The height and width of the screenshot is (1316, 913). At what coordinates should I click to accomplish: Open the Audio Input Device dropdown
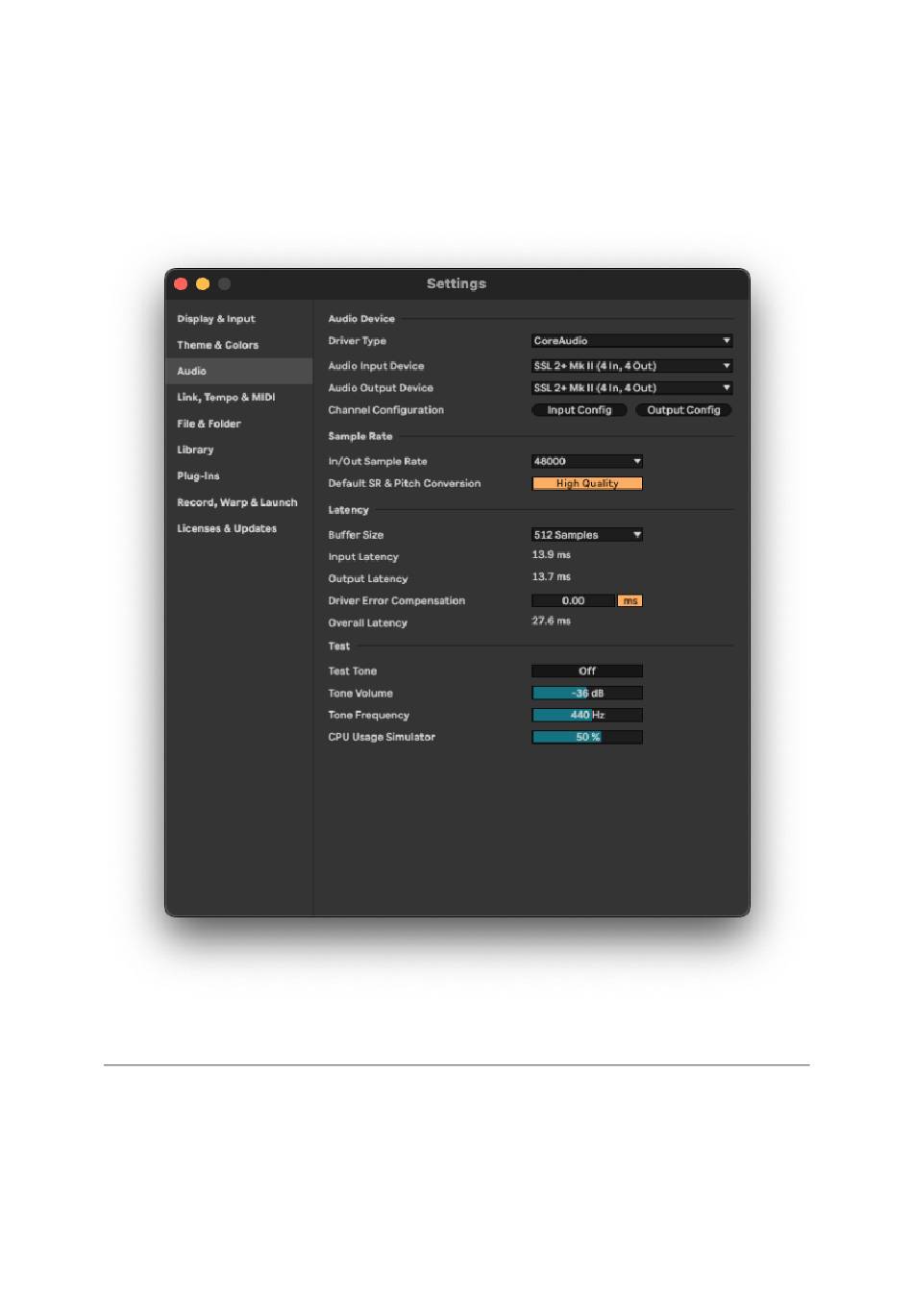[631, 366]
